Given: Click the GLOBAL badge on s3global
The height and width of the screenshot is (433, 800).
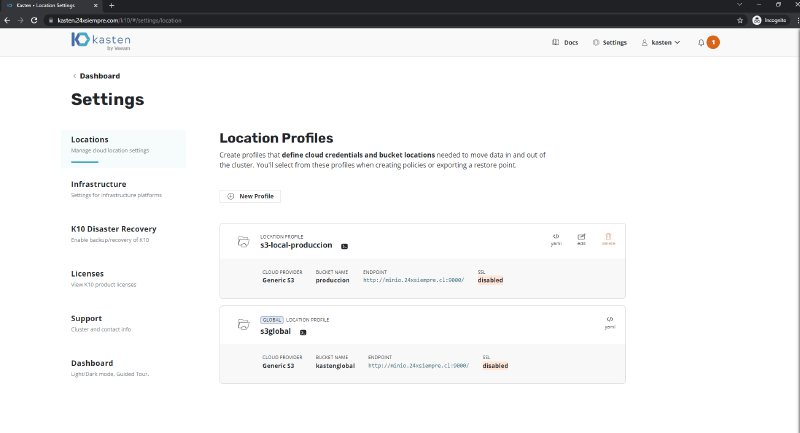Looking at the screenshot, I should 271,320.
